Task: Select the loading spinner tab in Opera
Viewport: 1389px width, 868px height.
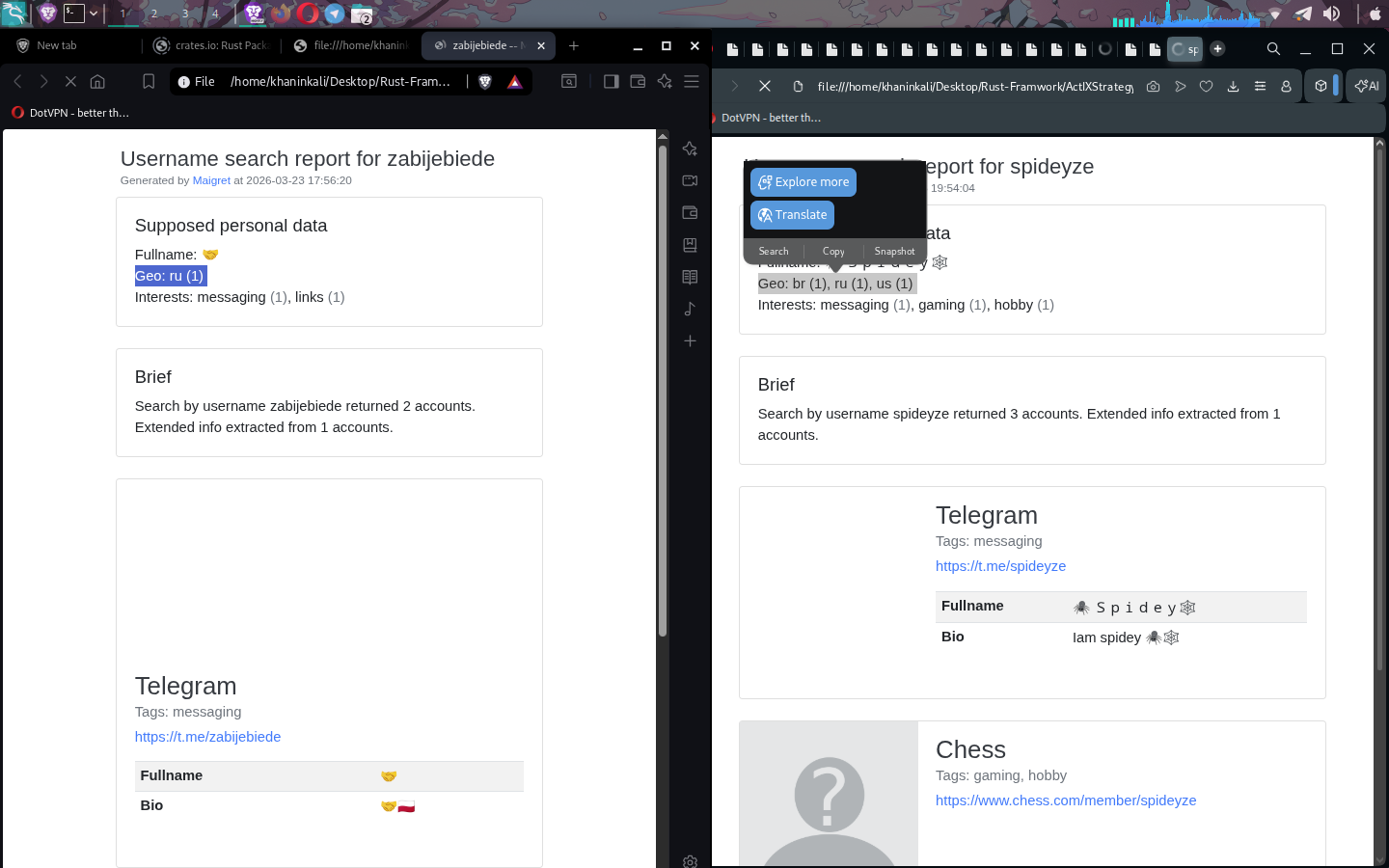Action: [1105, 49]
